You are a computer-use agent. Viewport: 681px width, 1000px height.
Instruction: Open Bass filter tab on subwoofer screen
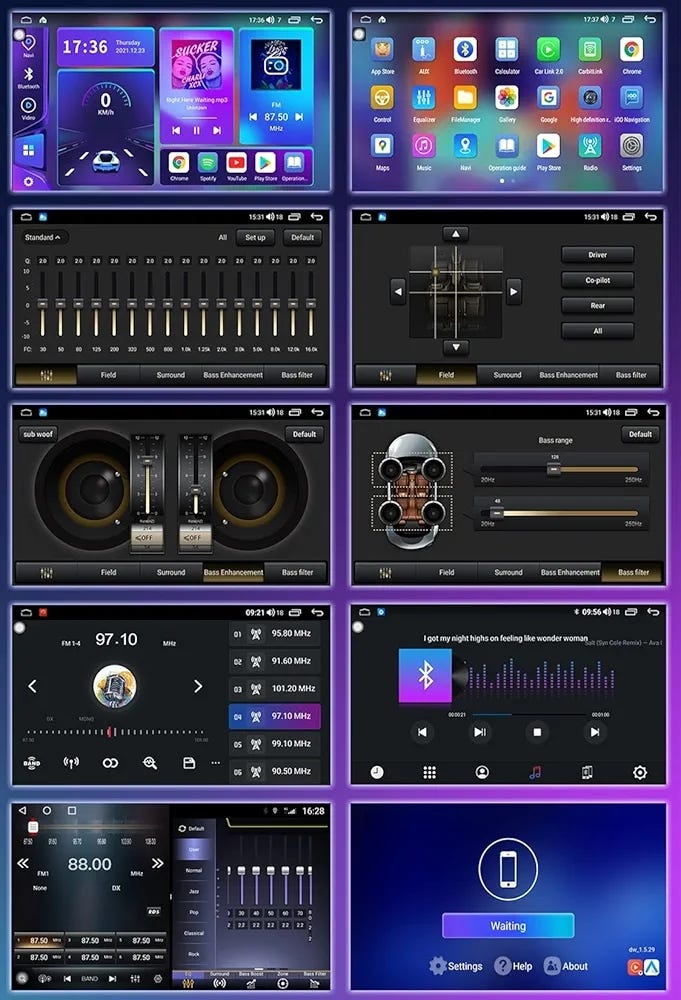[x=297, y=572]
